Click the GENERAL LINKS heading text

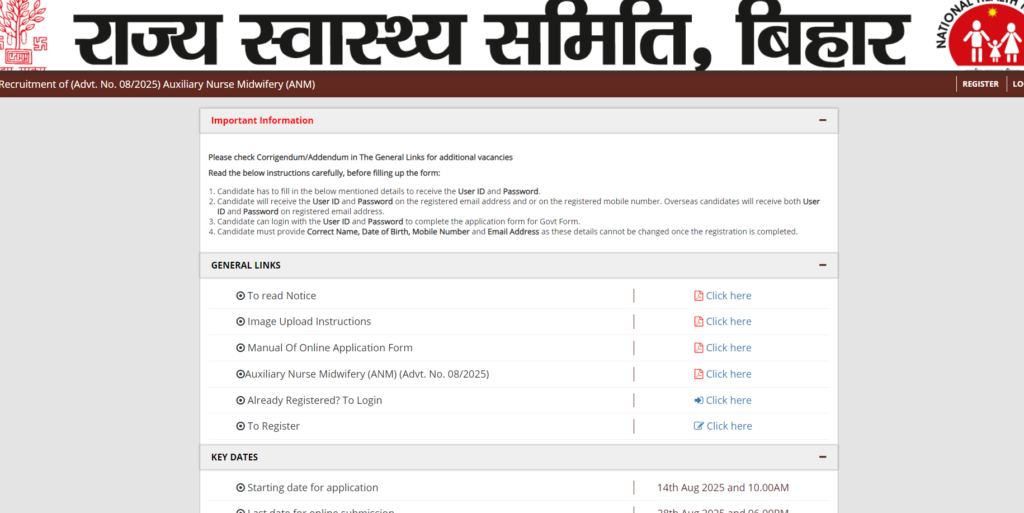click(246, 265)
